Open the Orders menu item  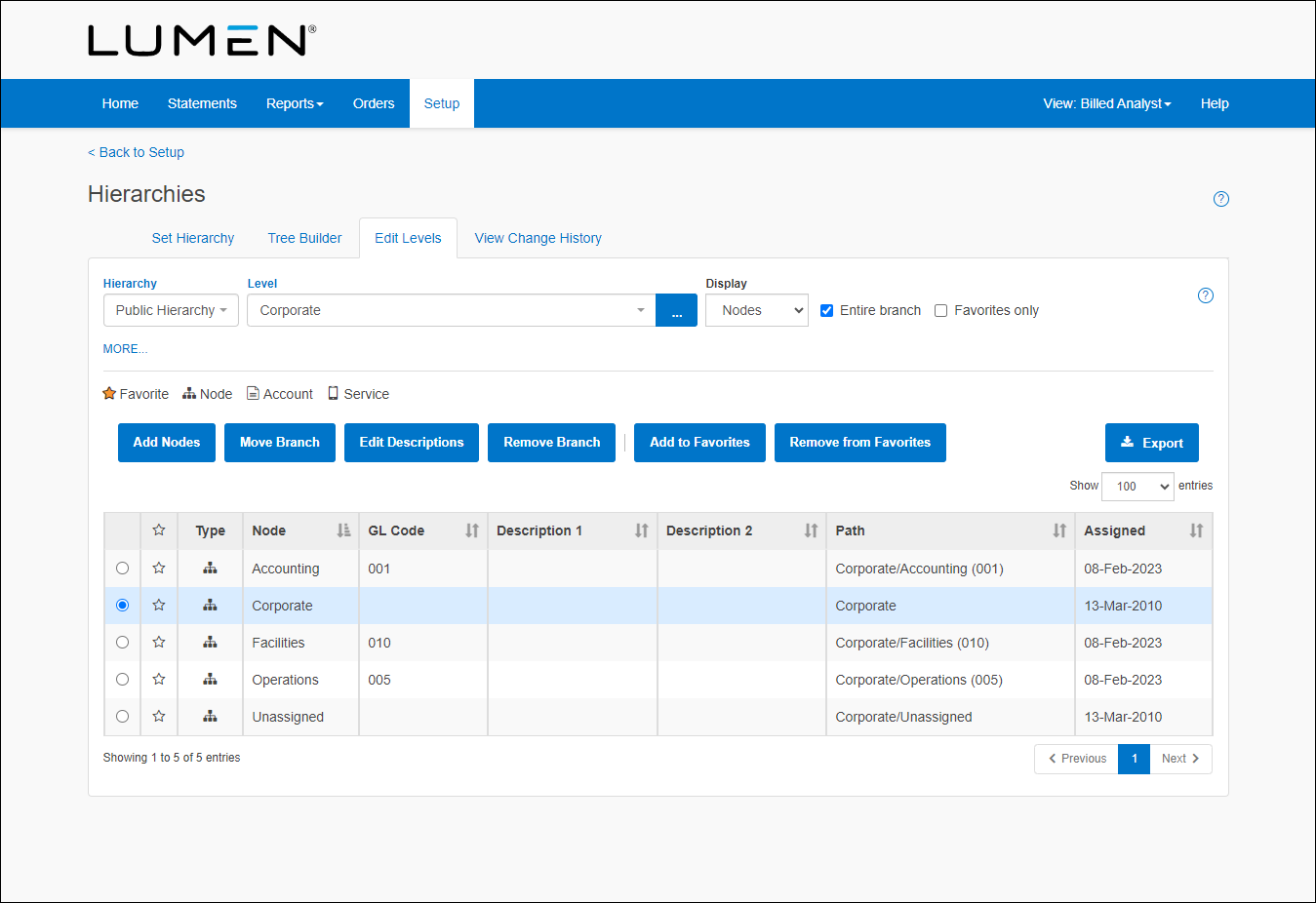(374, 103)
